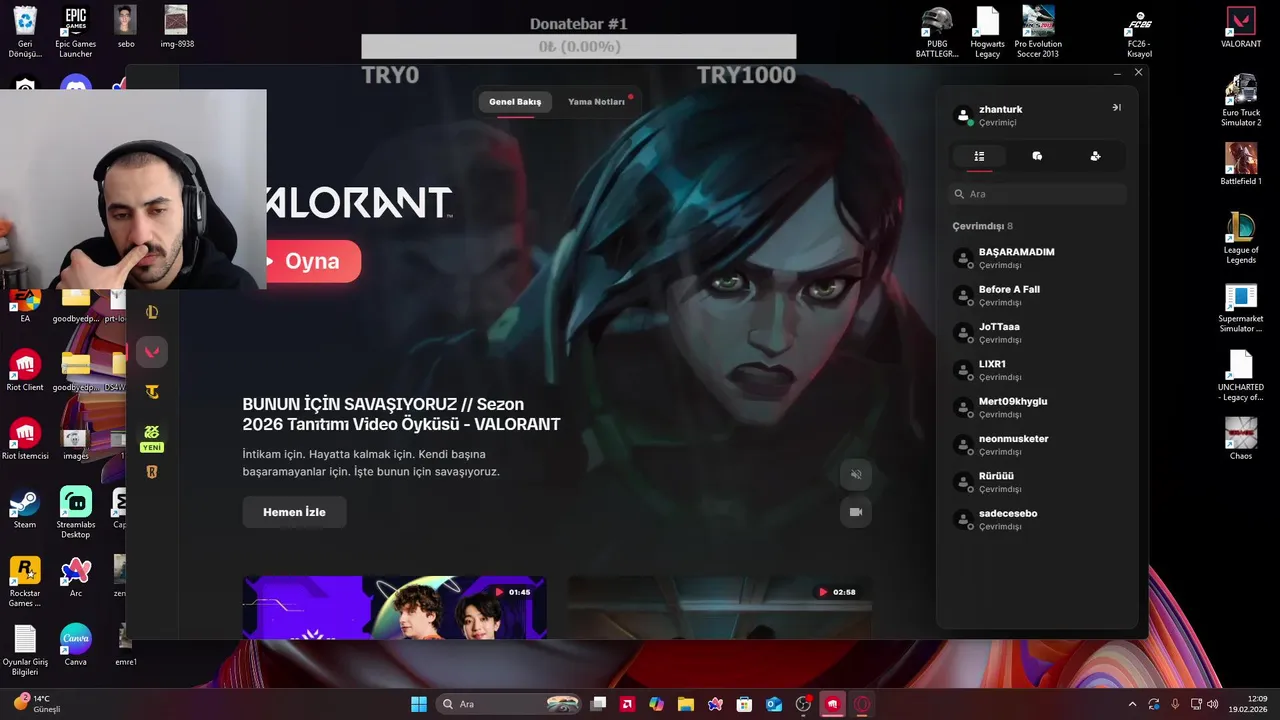Image resolution: width=1280 pixels, height=720 pixels.
Task: Open the Arc browser desktop shortcut
Action: coord(75,576)
